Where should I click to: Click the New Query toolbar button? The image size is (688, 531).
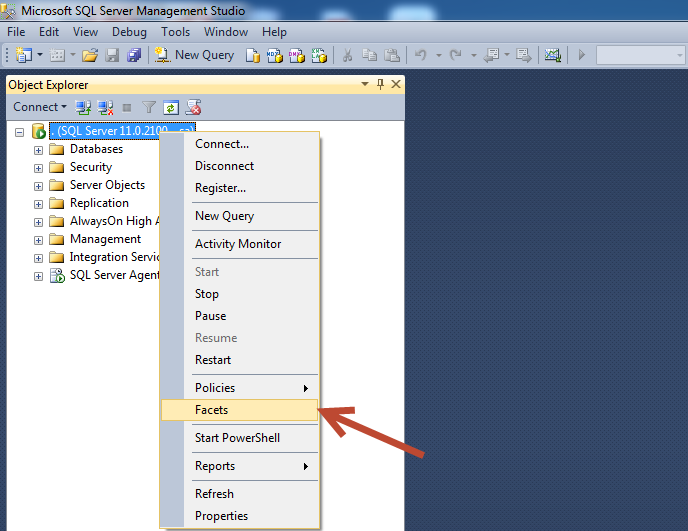coord(194,55)
